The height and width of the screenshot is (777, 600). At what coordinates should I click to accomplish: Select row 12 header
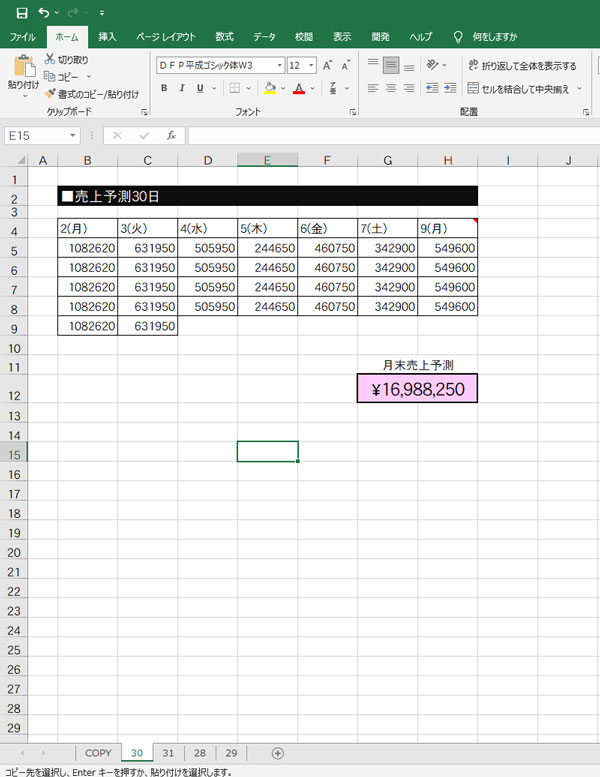coord(14,388)
